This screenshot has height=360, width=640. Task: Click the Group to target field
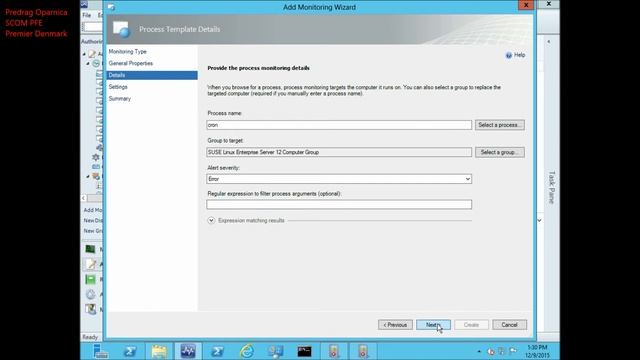tap(339, 152)
